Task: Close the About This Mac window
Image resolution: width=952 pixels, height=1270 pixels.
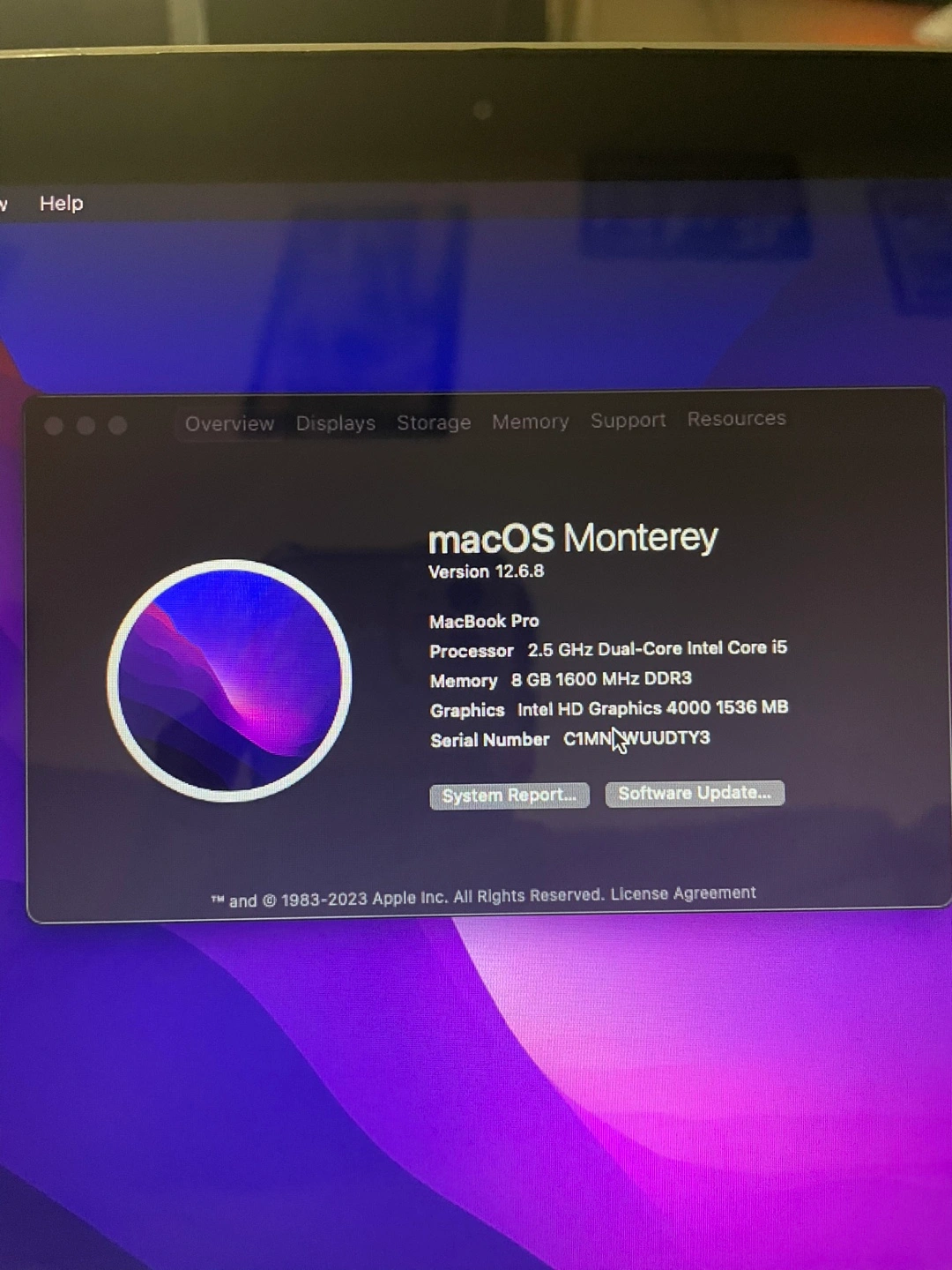Action: (54, 426)
